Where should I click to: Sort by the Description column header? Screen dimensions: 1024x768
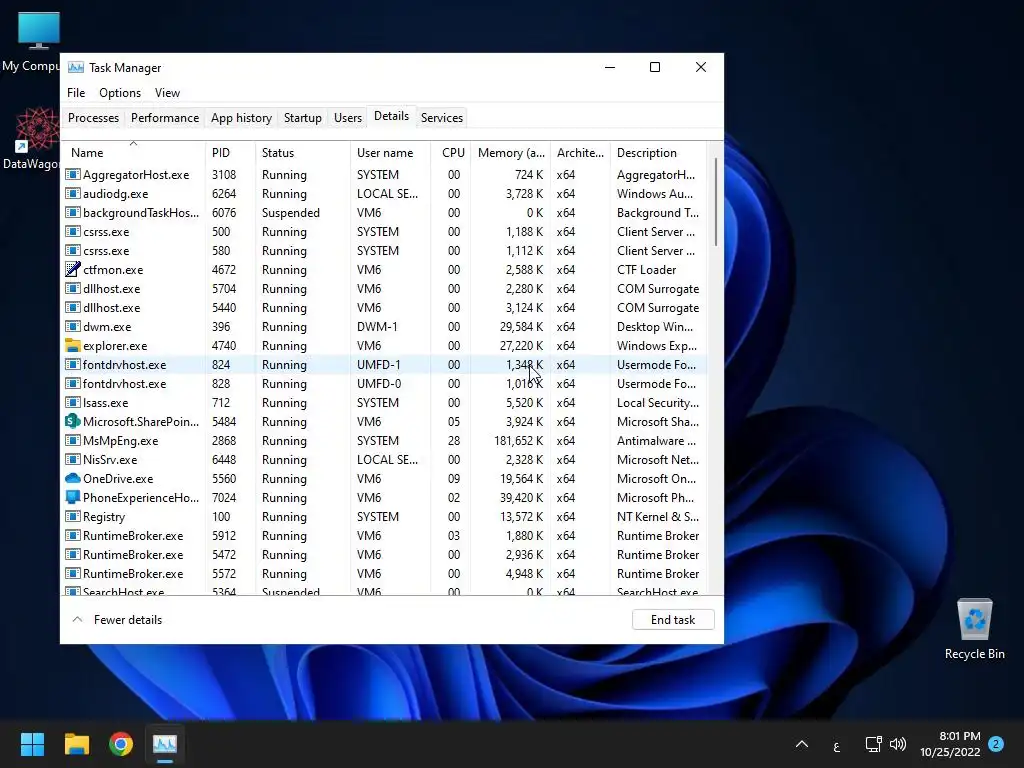point(658,152)
